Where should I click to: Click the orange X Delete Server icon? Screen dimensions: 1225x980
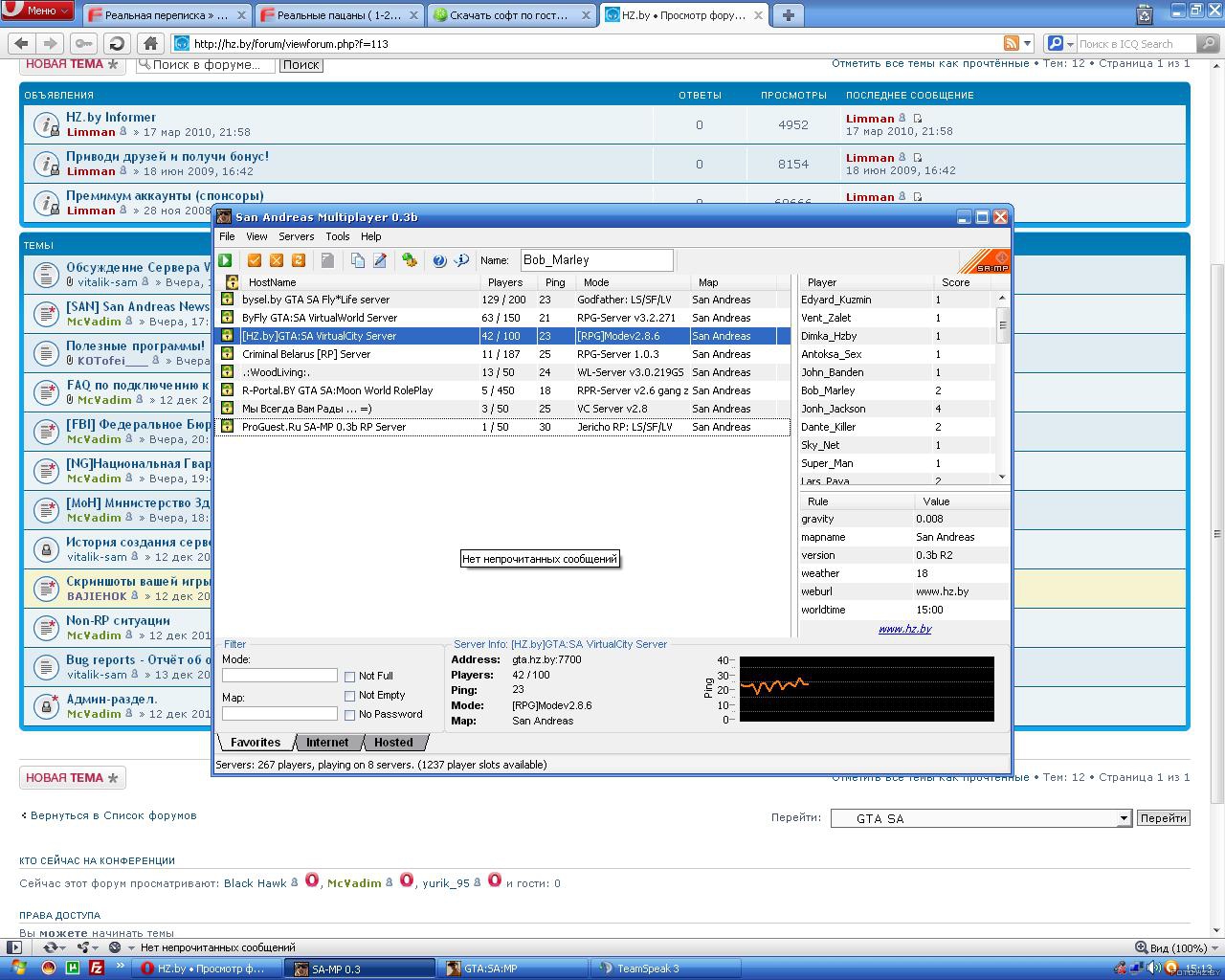point(277,260)
